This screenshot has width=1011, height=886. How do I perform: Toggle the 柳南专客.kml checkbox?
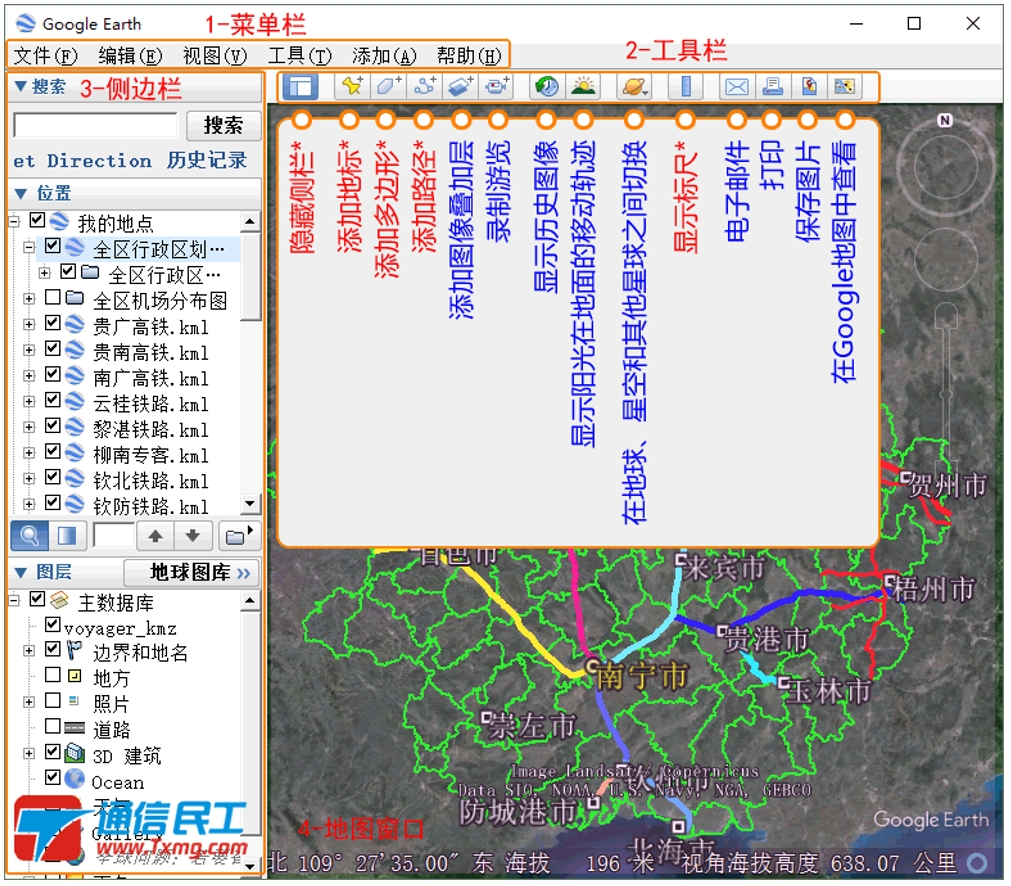[53, 452]
